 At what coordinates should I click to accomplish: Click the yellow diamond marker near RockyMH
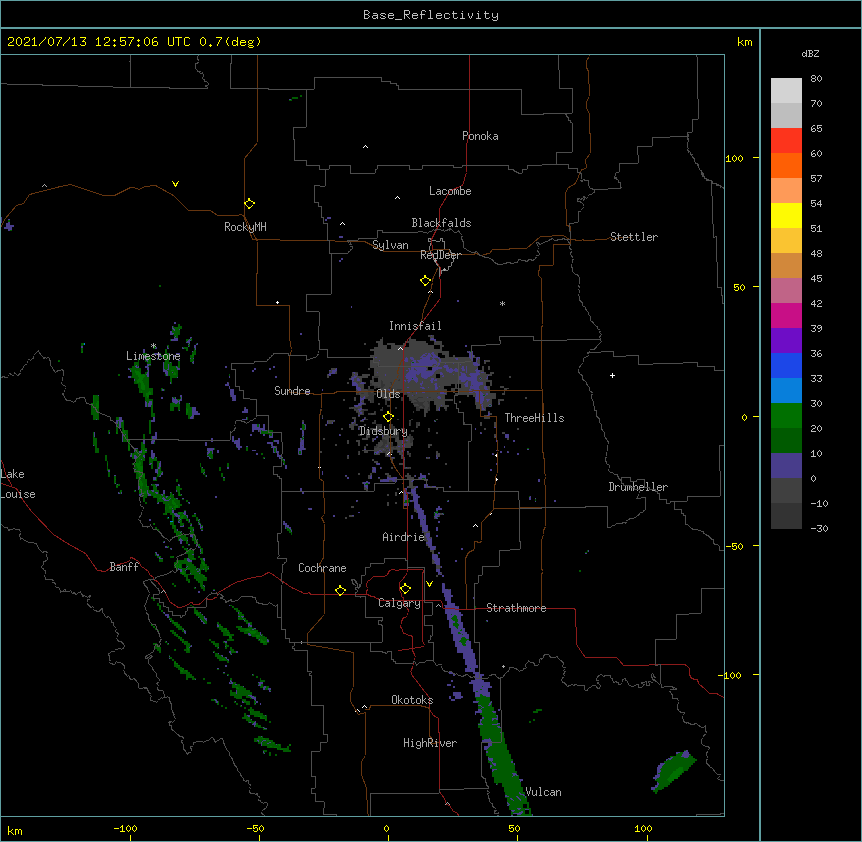pos(250,204)
